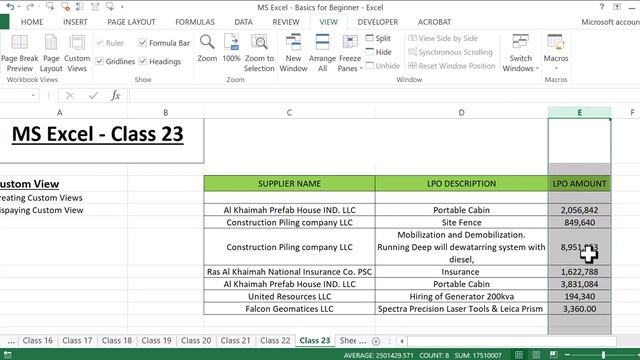Enable View Side by Side
Image resolution: width=640 pixels, height=360 pixels.
point(443,38)
